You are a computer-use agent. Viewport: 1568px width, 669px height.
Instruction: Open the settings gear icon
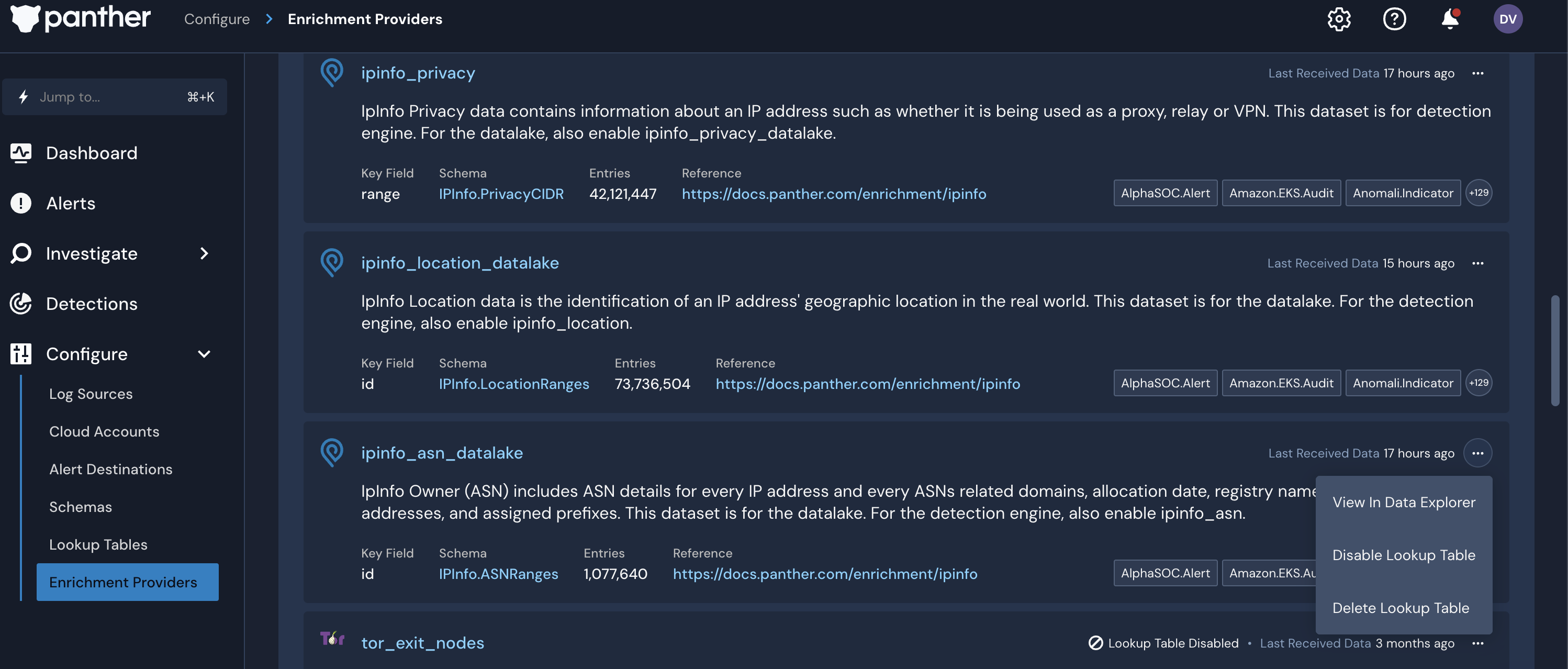[1339, 19]
